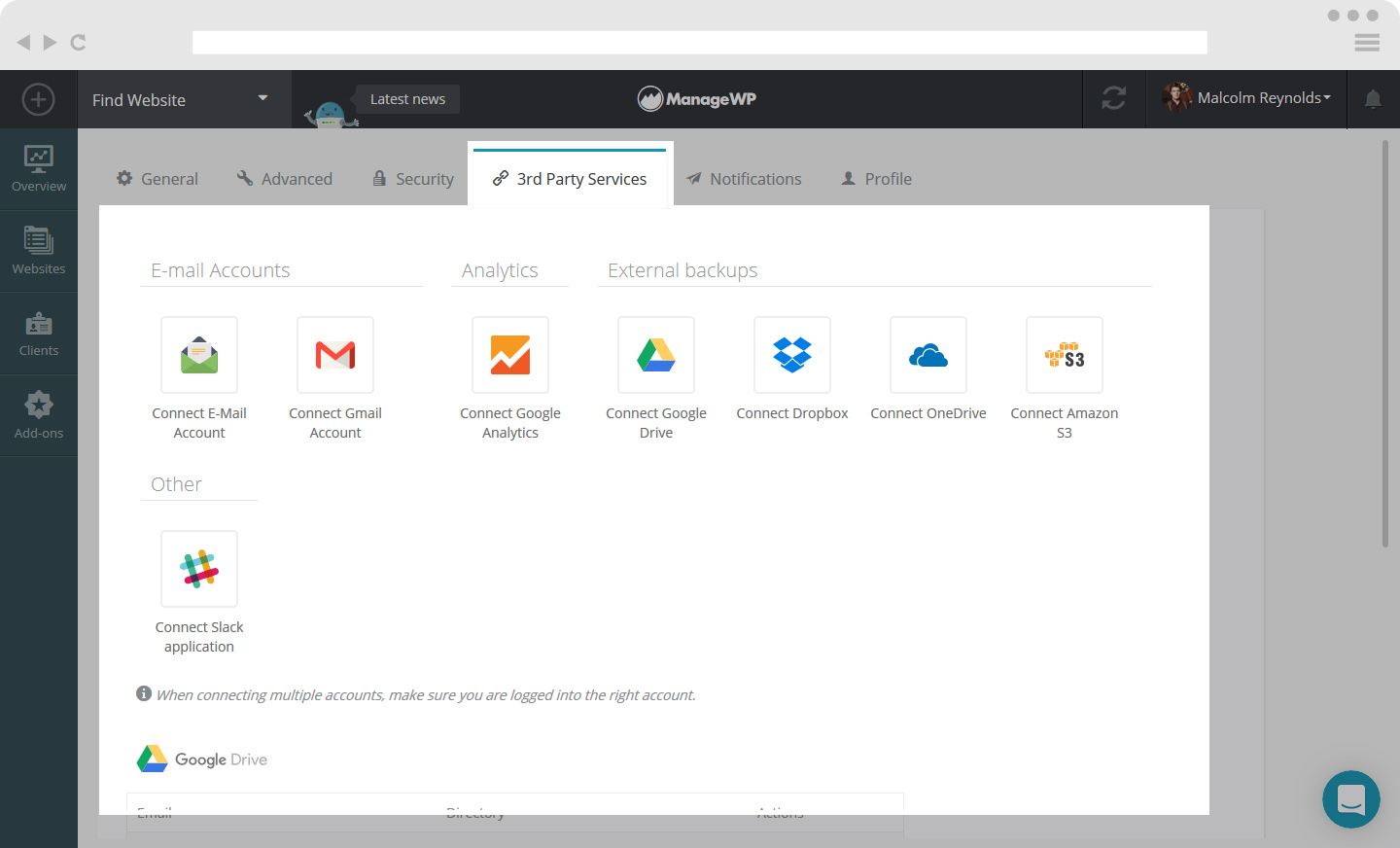
Task: Click Connect Gmail Account icon
Action: 335,355
